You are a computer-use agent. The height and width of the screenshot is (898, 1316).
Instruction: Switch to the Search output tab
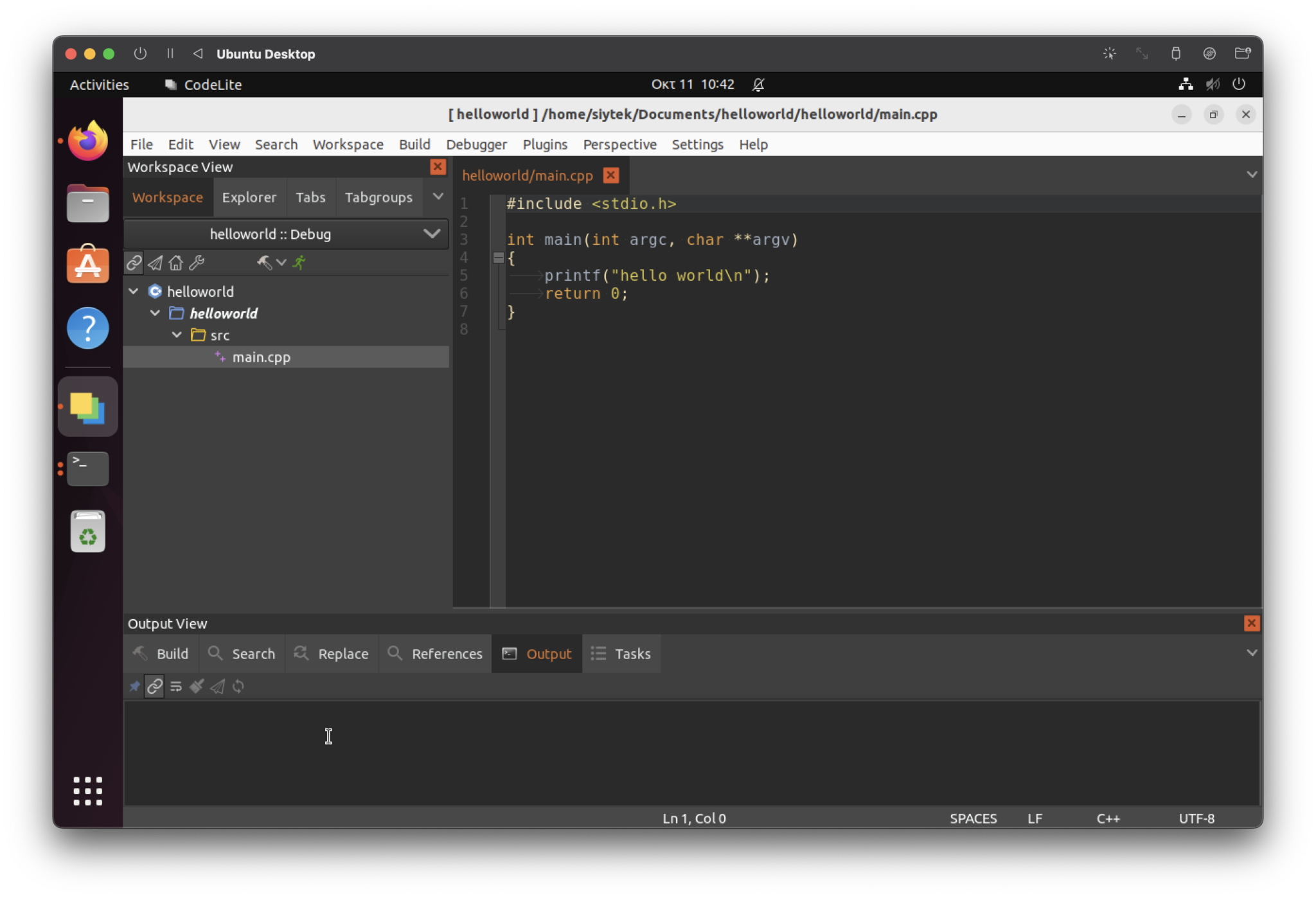coord(242,654)
